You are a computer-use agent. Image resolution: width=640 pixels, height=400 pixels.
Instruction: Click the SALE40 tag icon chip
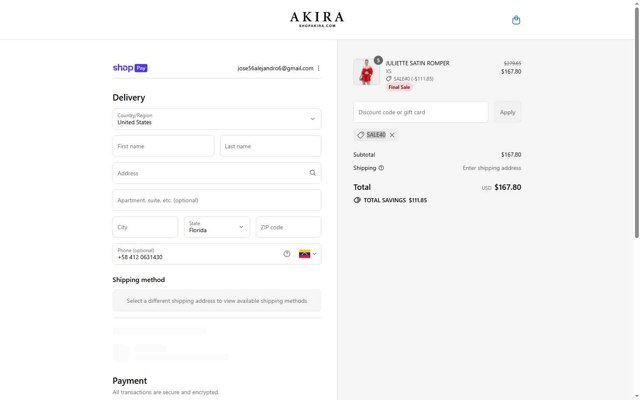tap(376, 135)
